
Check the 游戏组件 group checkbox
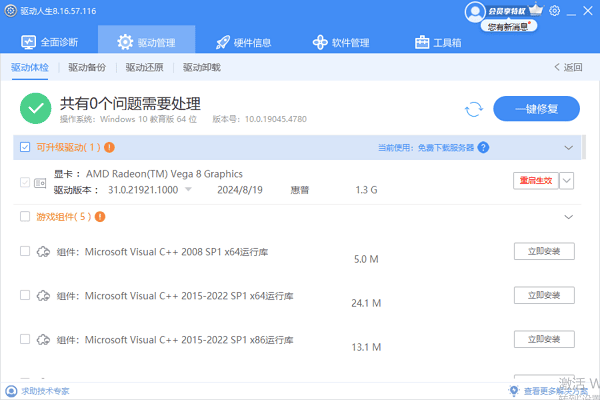[25, 216]
